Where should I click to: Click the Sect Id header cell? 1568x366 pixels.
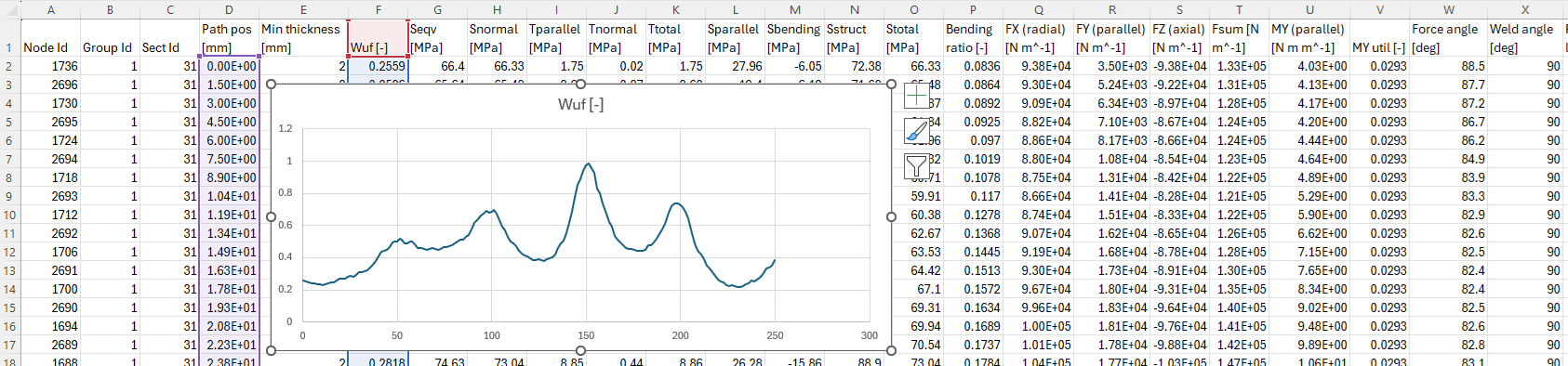tap(170, 38)
